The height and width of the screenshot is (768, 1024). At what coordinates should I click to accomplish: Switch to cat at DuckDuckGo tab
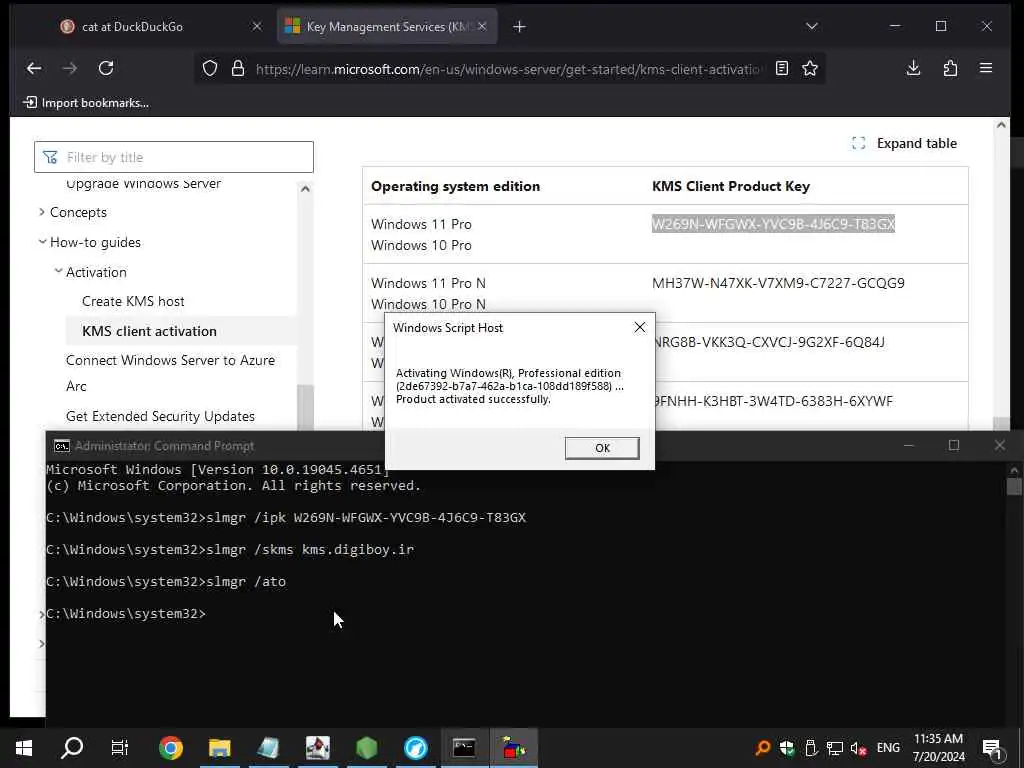coord(132,27)
